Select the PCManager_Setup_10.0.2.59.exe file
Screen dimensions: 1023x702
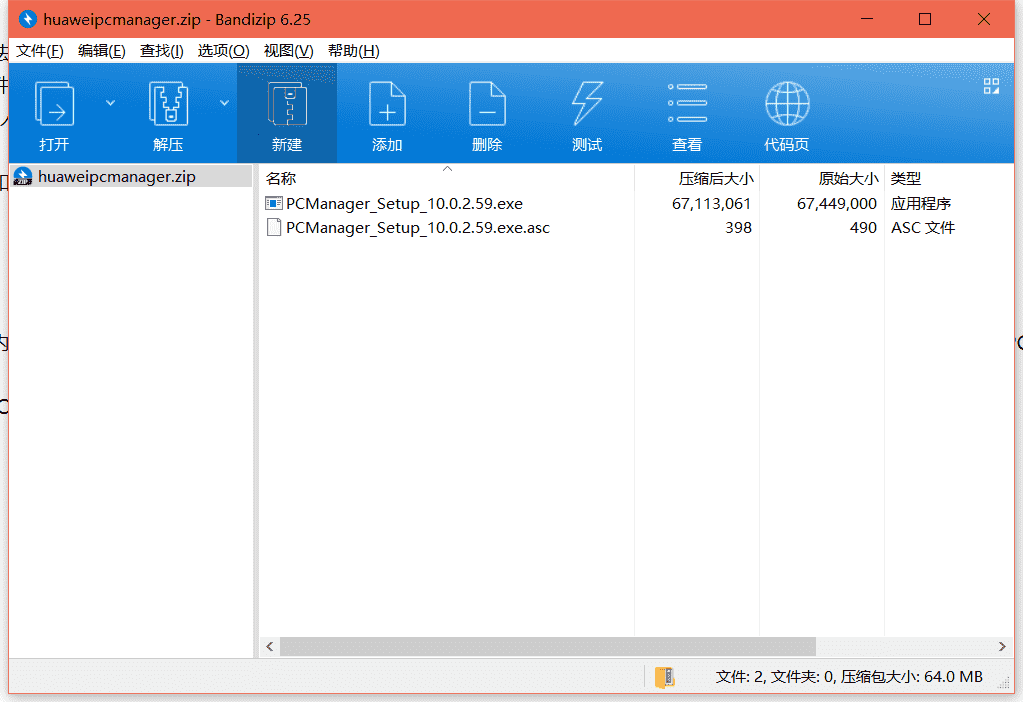pyautogui.click(x=405, y=204)
